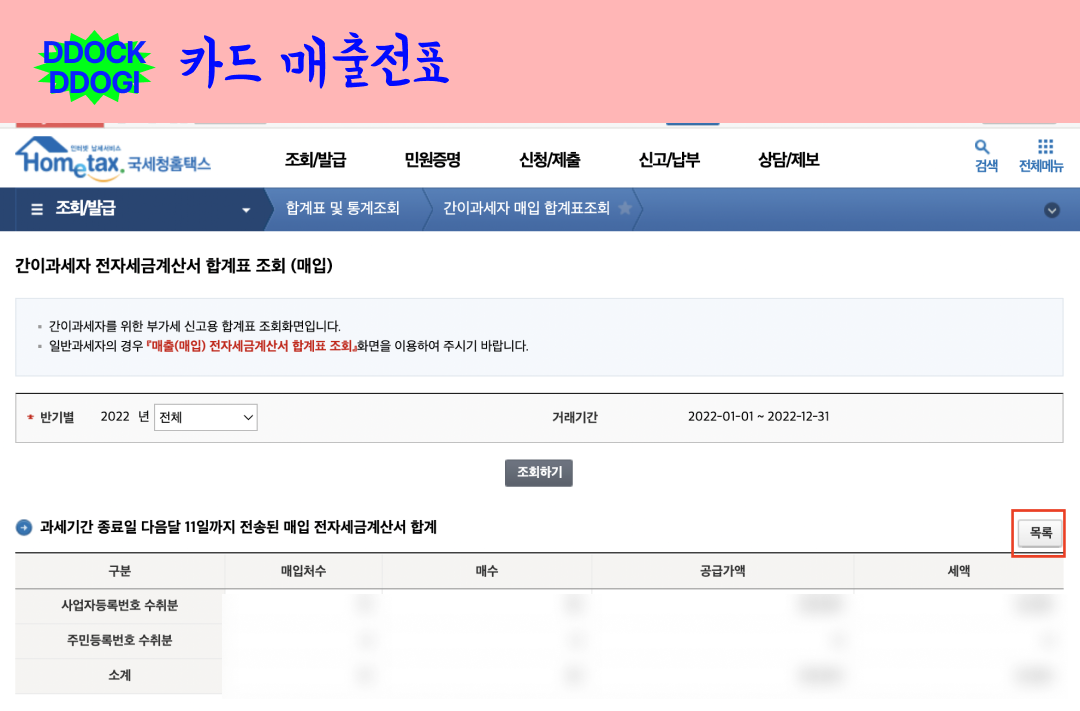Open the 조회/발급 dropdown arrow in breadcrumb
Image resolution: width=1080 pixels, height=711 pixels.
[244, 209]
